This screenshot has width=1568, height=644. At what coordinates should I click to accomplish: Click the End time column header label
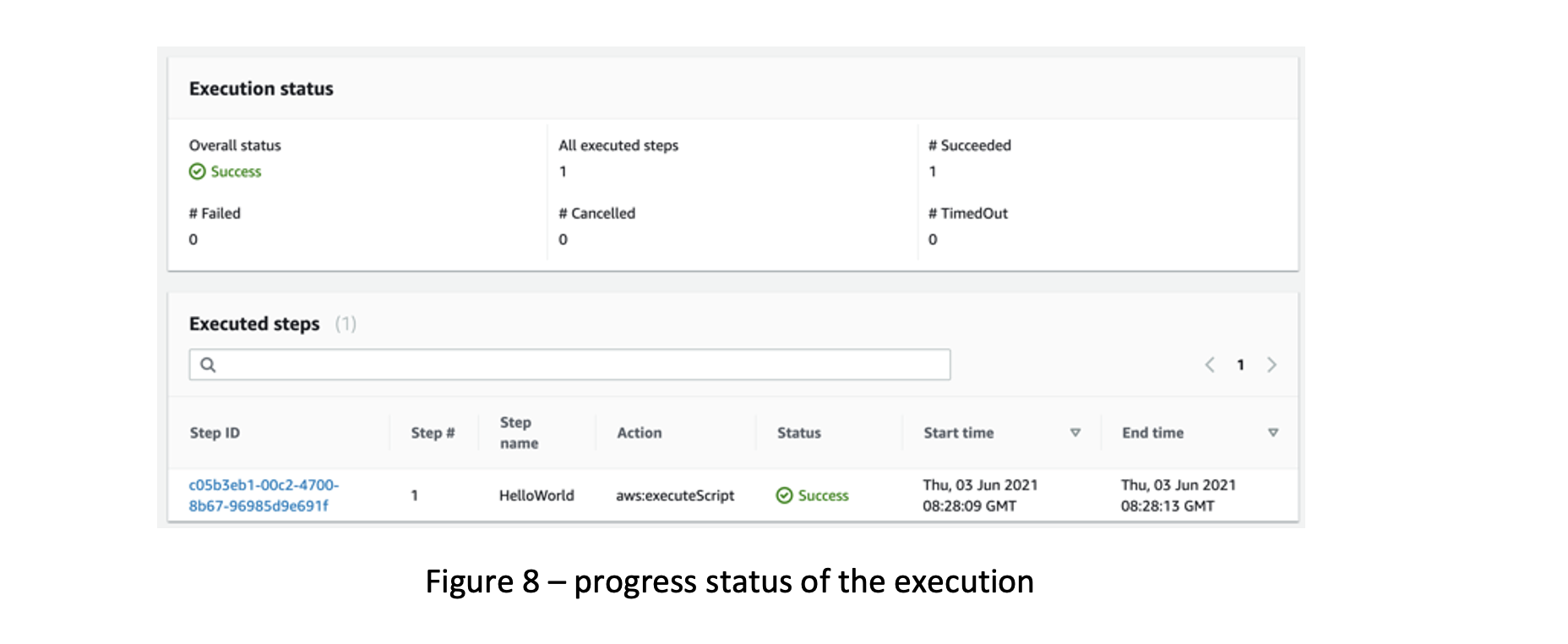pos(1152,433)
